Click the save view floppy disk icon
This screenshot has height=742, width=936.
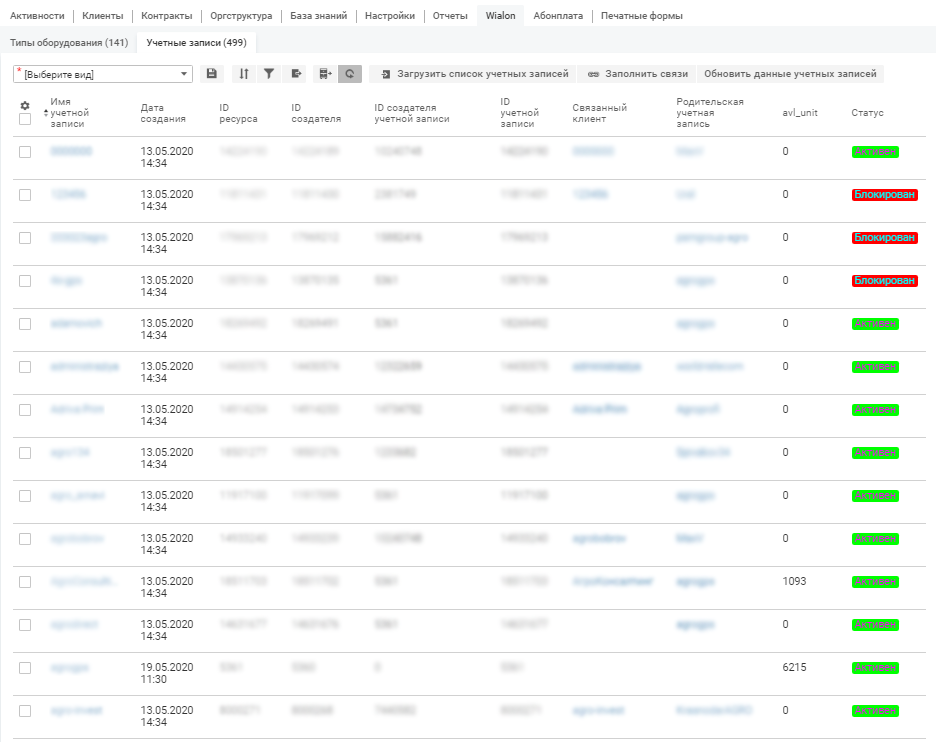tap(211, 74)
